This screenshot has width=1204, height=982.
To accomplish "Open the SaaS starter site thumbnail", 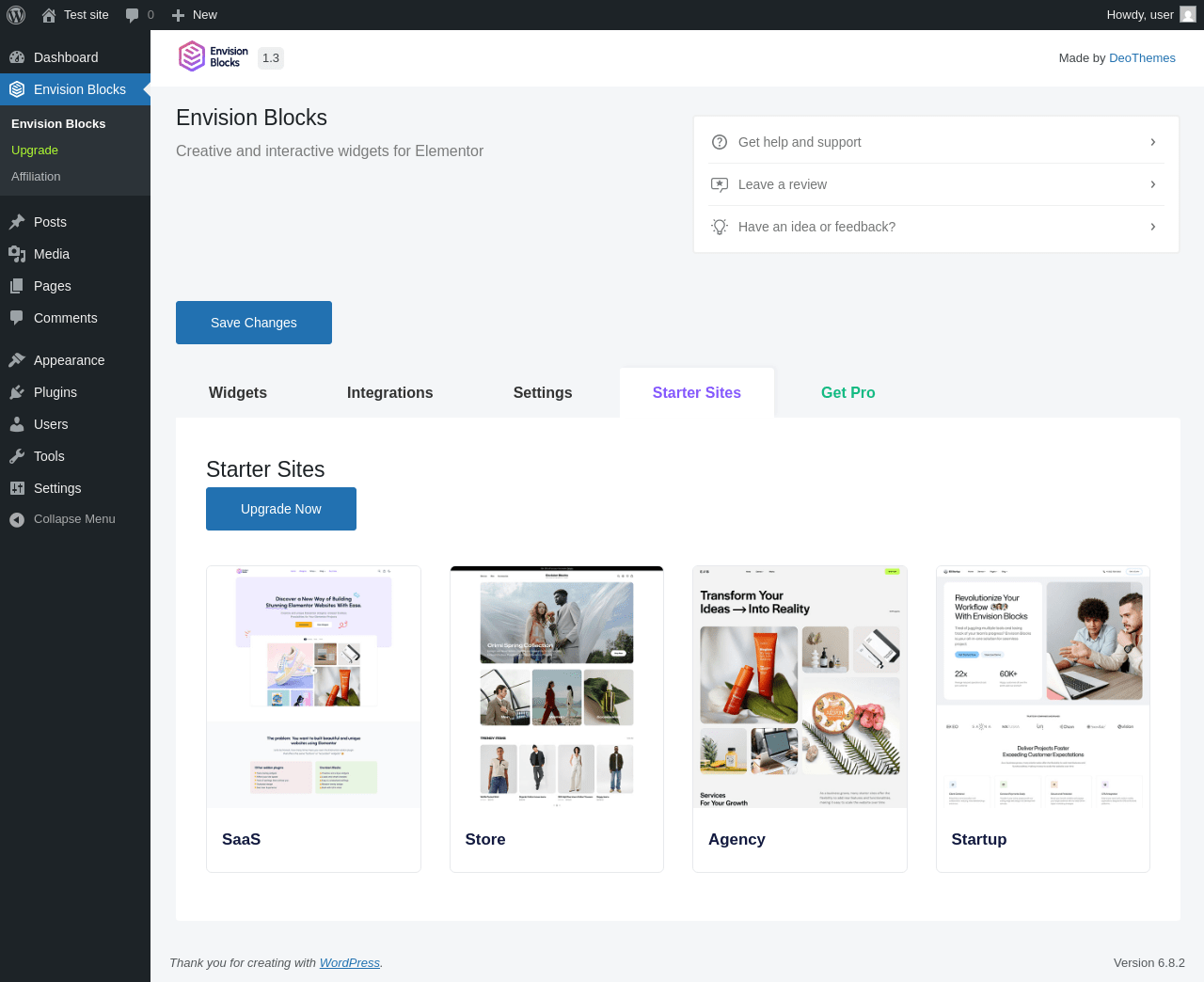I will point(314,687).
